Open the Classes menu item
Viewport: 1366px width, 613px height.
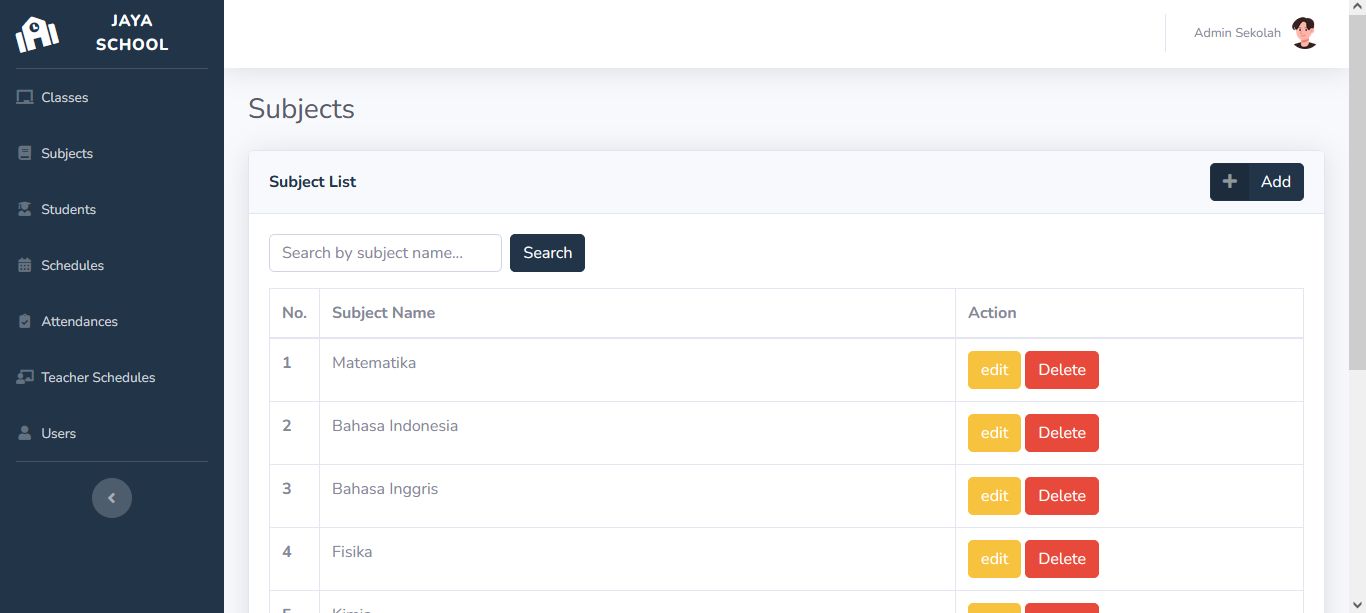112,97
